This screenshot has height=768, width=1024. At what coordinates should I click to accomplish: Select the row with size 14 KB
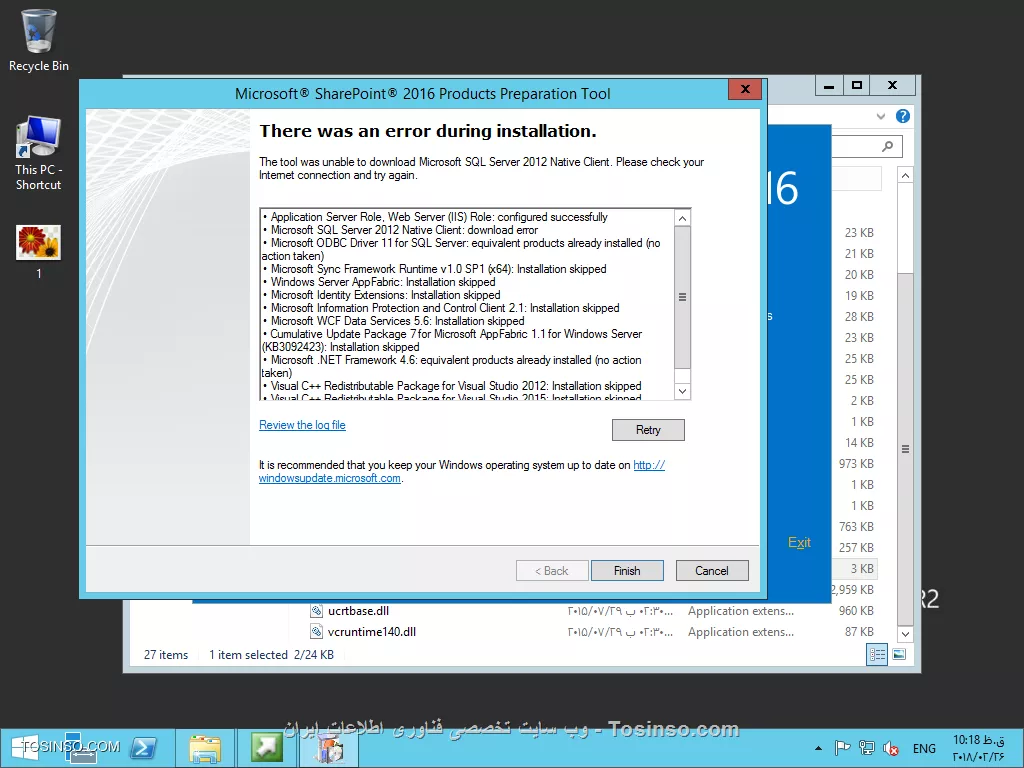point(859,443)
